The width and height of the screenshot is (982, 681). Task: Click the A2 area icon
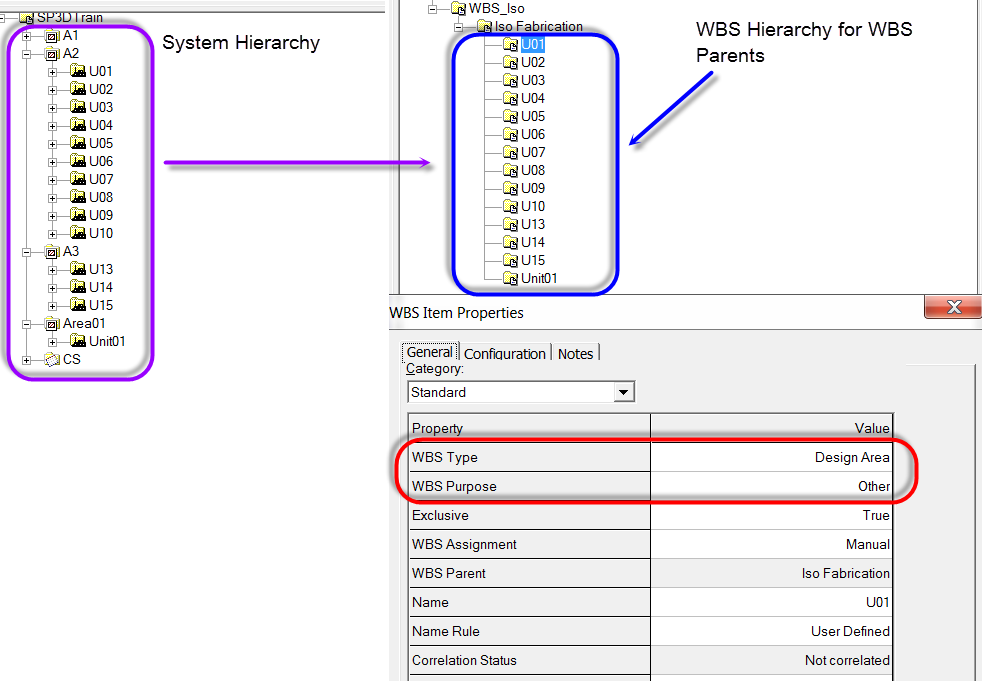coord(53,55)
